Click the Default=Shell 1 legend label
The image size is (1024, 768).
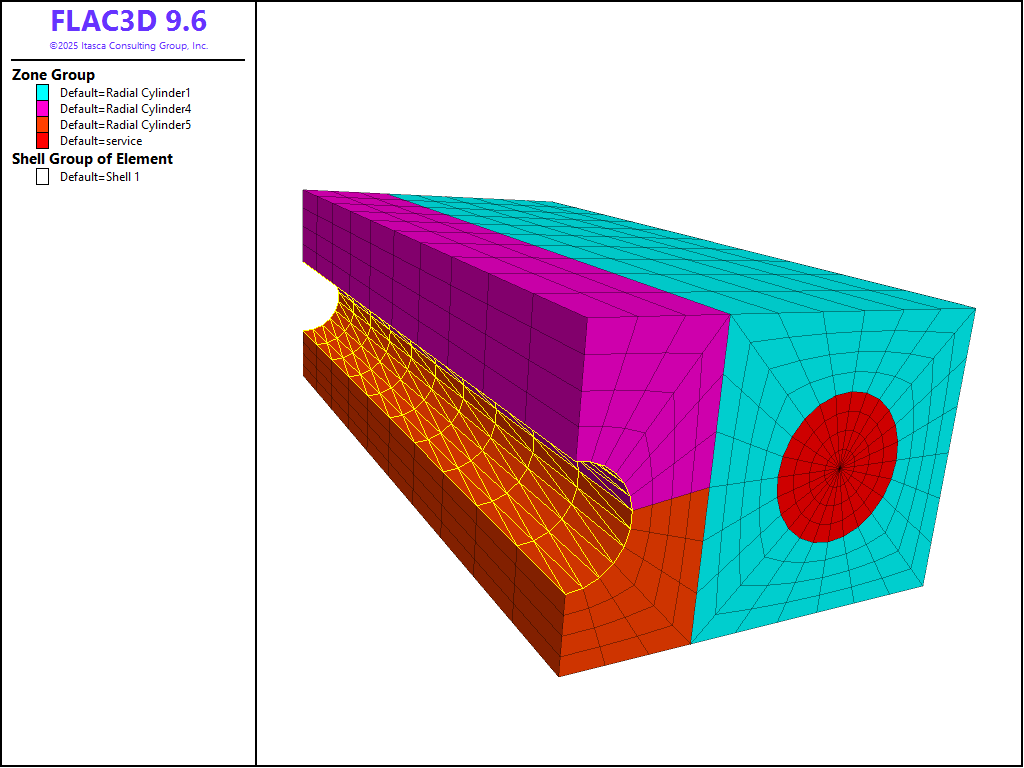coord(106,177)
